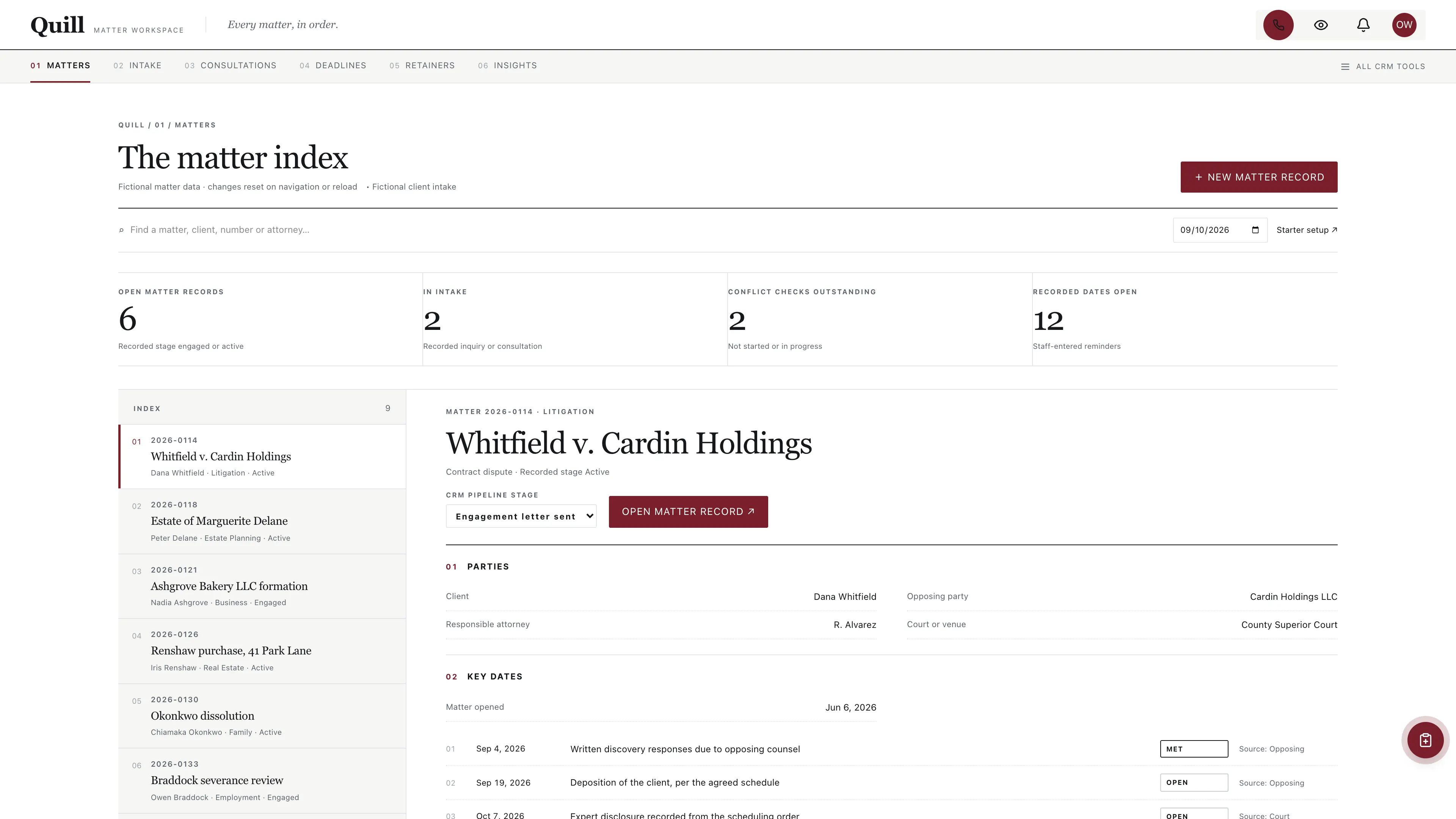
Task: Select Braddock severance review matter
Action: pos(262,781)
